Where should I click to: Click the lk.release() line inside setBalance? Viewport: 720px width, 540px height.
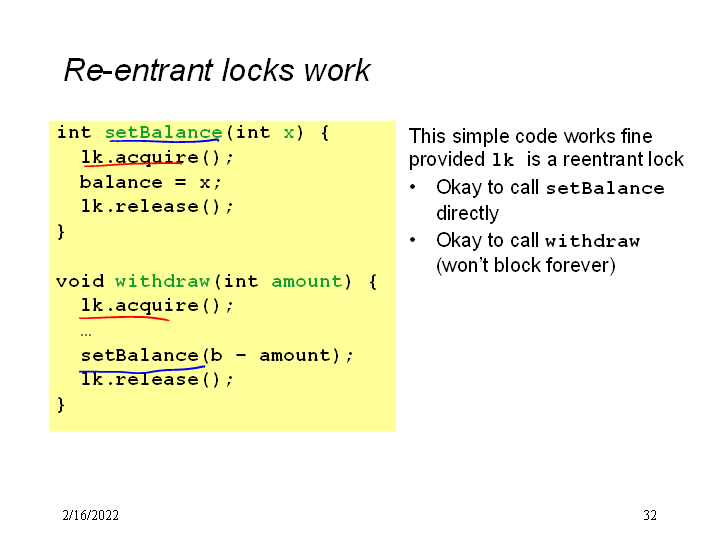[157, 207]
